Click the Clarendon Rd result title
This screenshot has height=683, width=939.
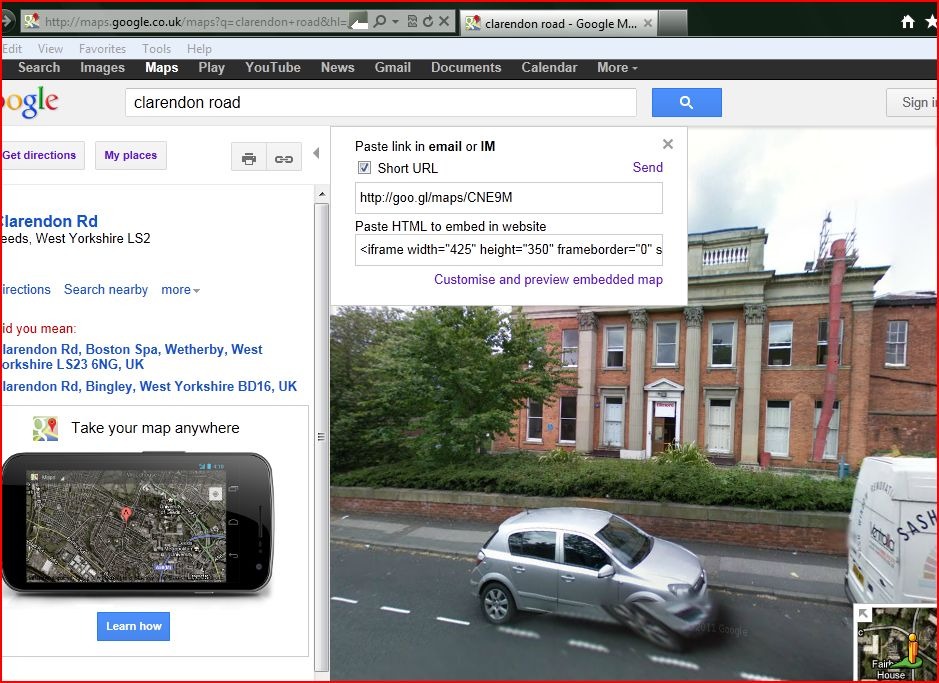(x=49, y=221)
